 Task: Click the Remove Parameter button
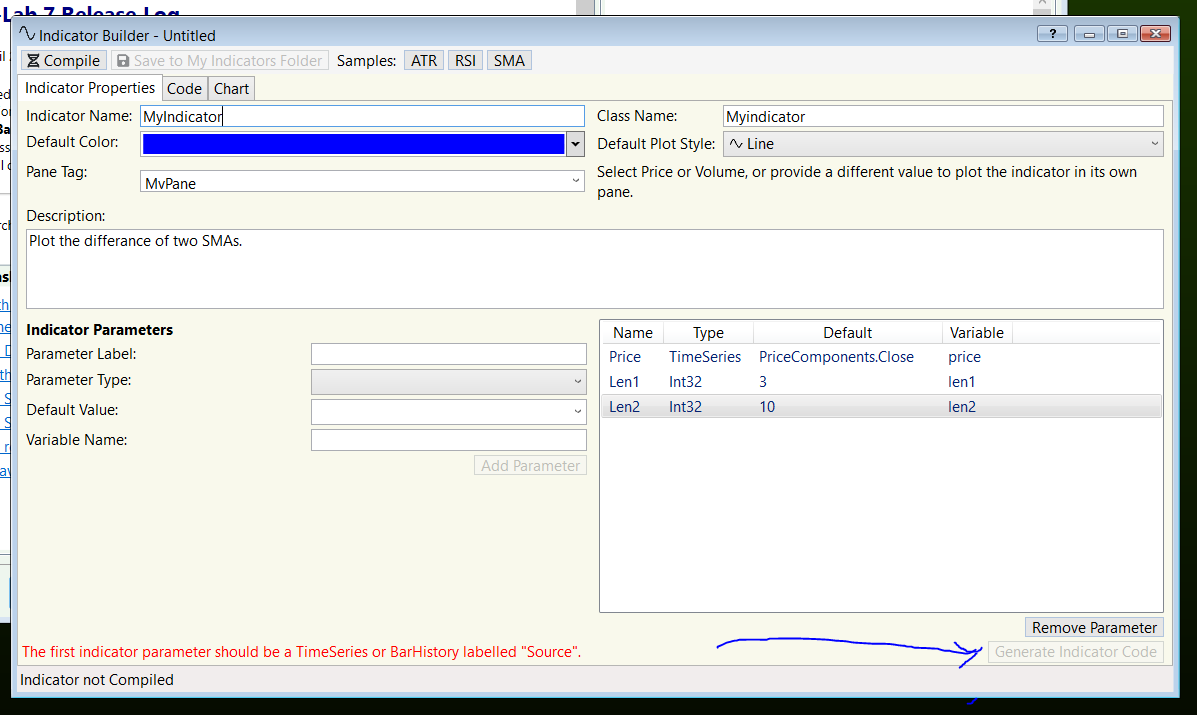1094,628
